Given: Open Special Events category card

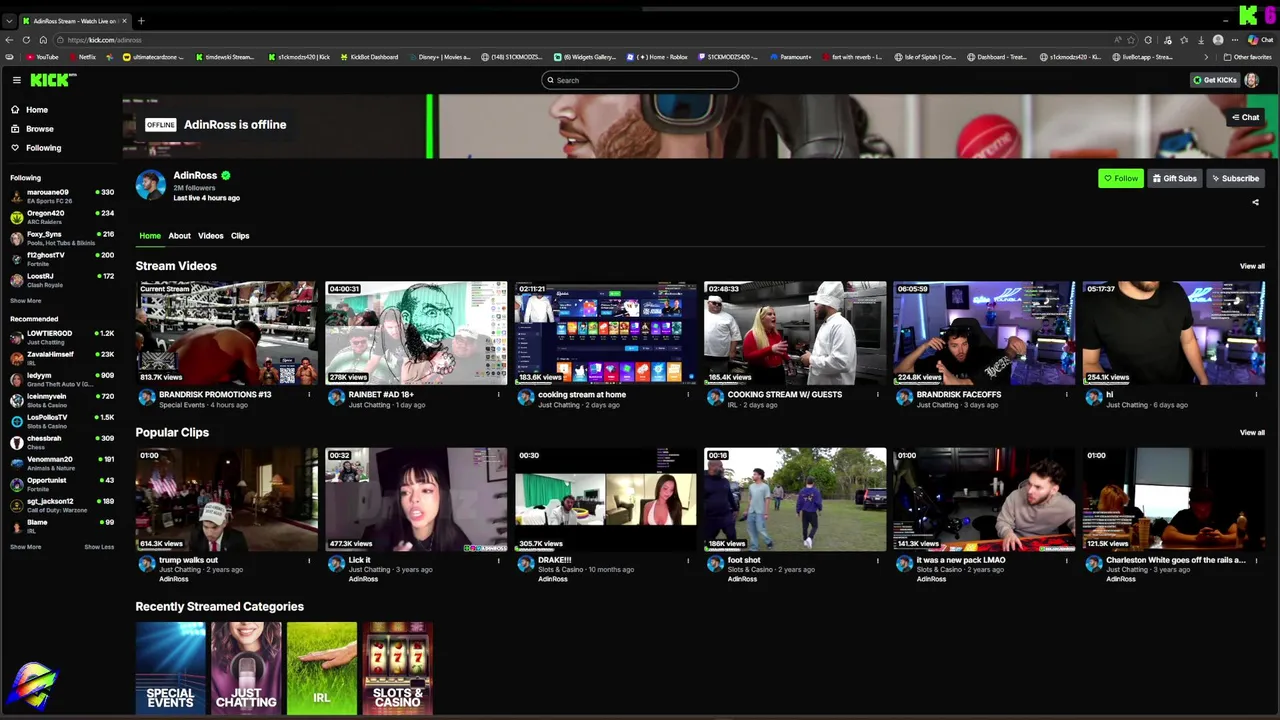Looking at the screenshot, I should pyautogui.click(x=171, y=668).
